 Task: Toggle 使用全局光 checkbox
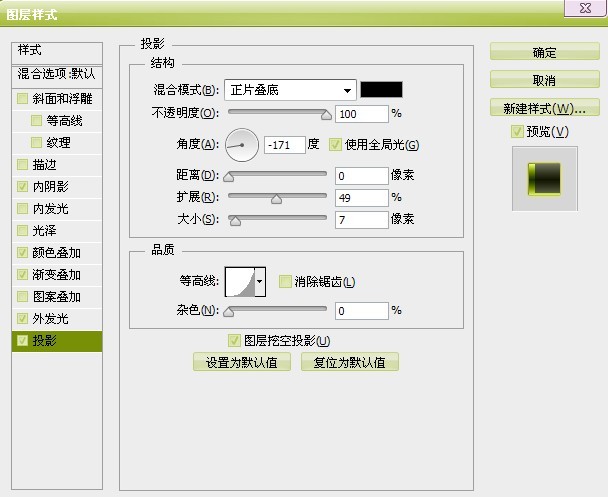[335, 145]
